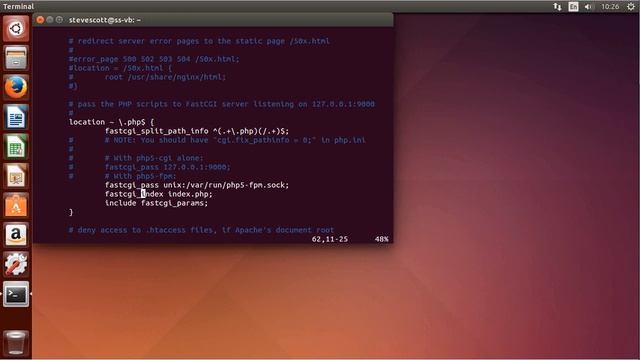Minimize the terminal window

(50, 20)
